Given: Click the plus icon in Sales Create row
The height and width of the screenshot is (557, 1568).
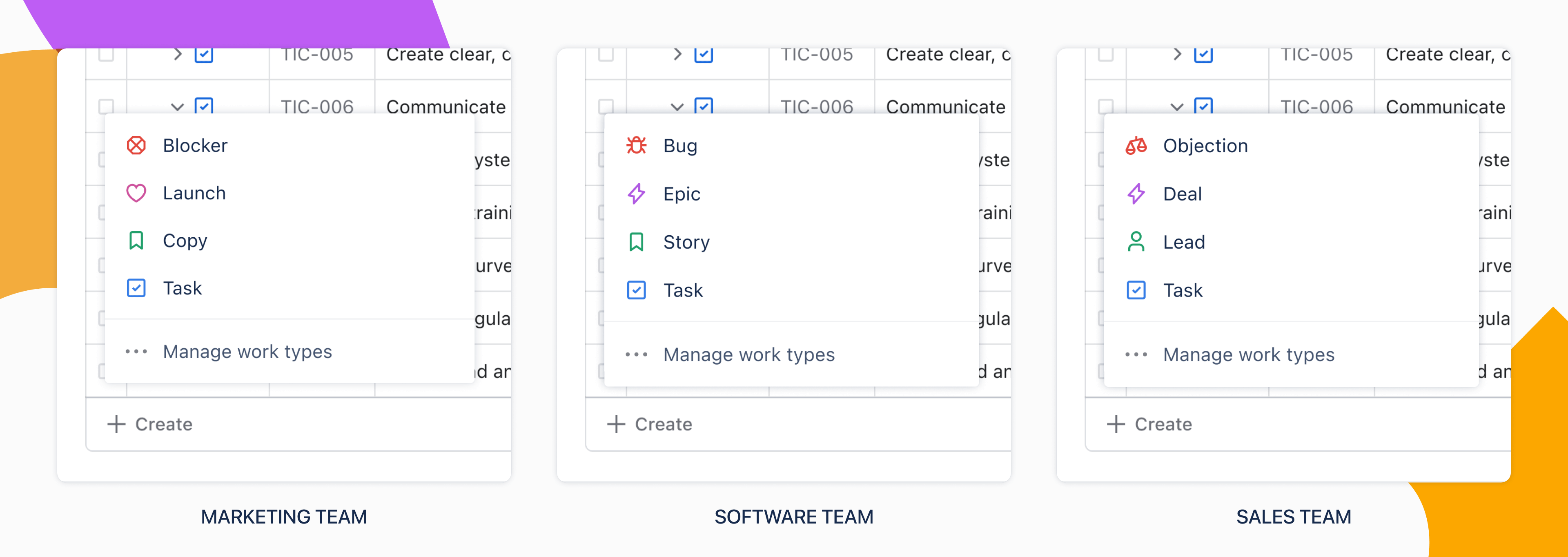Looking at the screenshot, I should 1116,424.
